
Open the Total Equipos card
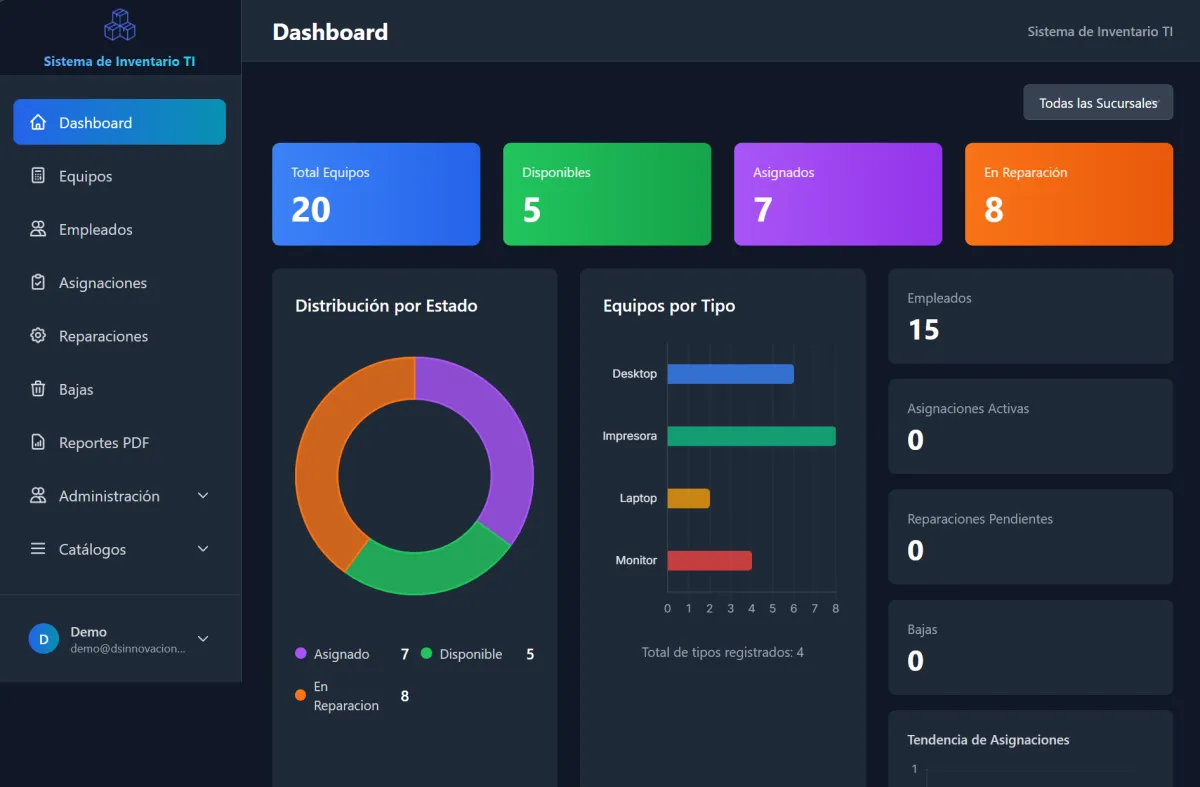pyautogui.click(x=376, y=194)
